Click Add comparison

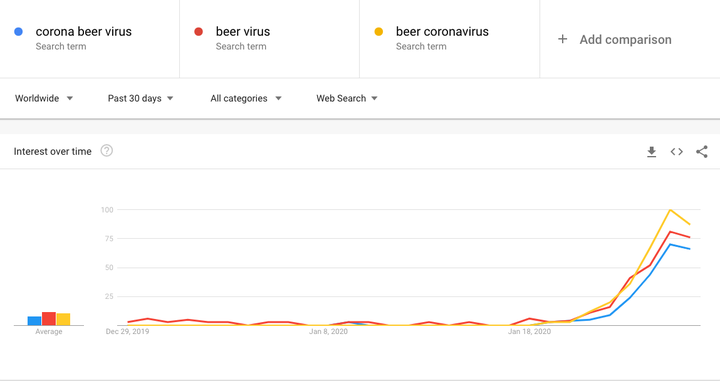(x=625, y=39)
